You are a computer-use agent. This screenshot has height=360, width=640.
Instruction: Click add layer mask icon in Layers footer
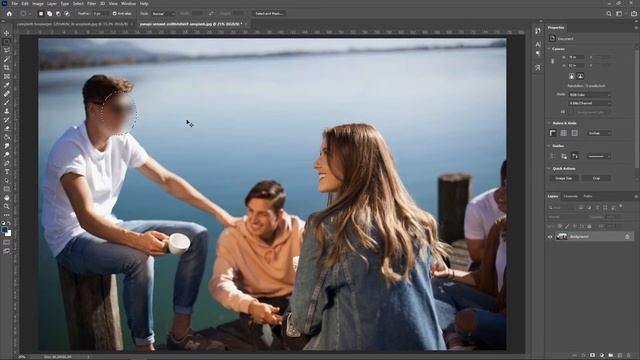pyautogui.click(x=592, y=356)
